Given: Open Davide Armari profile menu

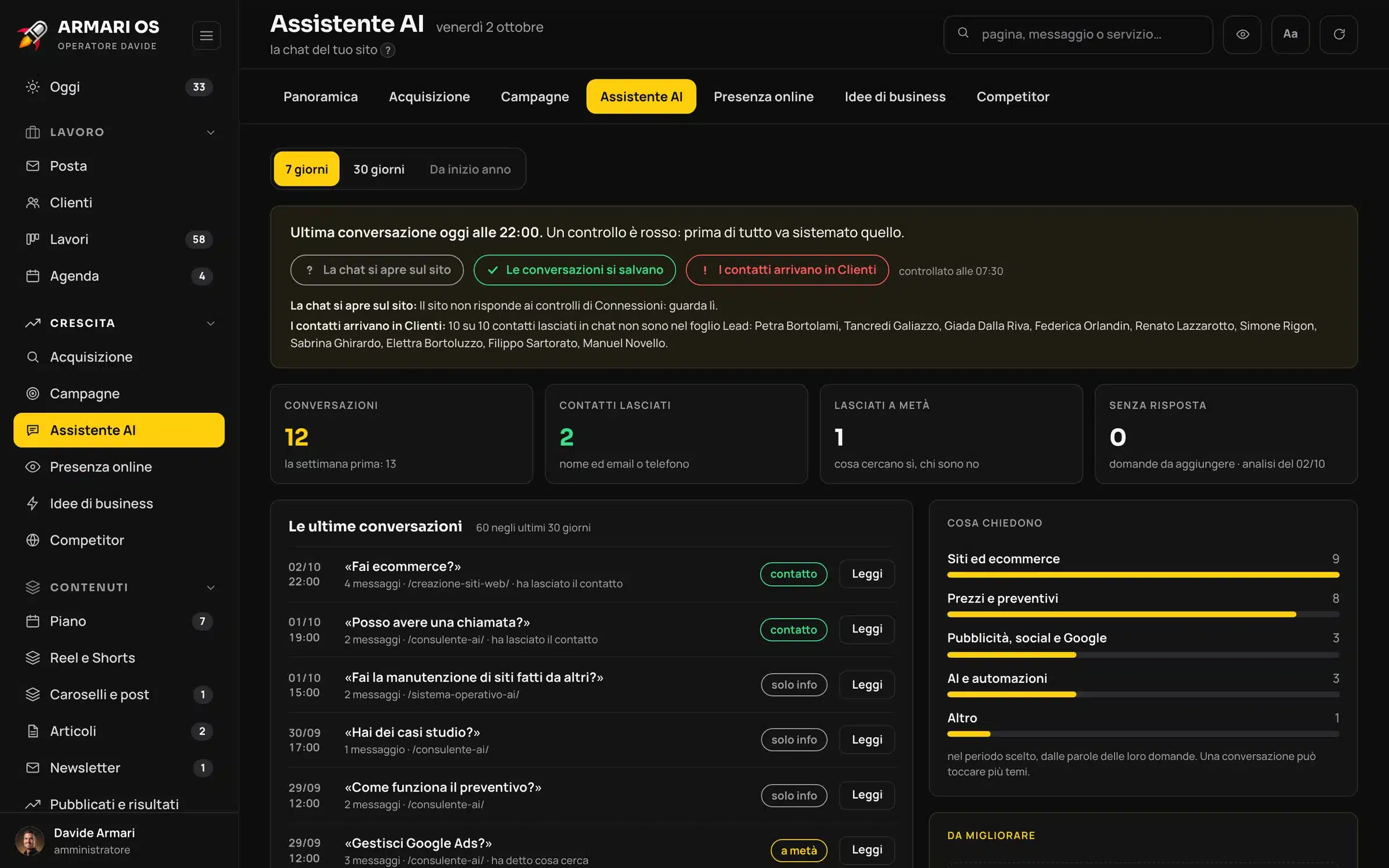Looking at the screenshot, I should point(119,841).
